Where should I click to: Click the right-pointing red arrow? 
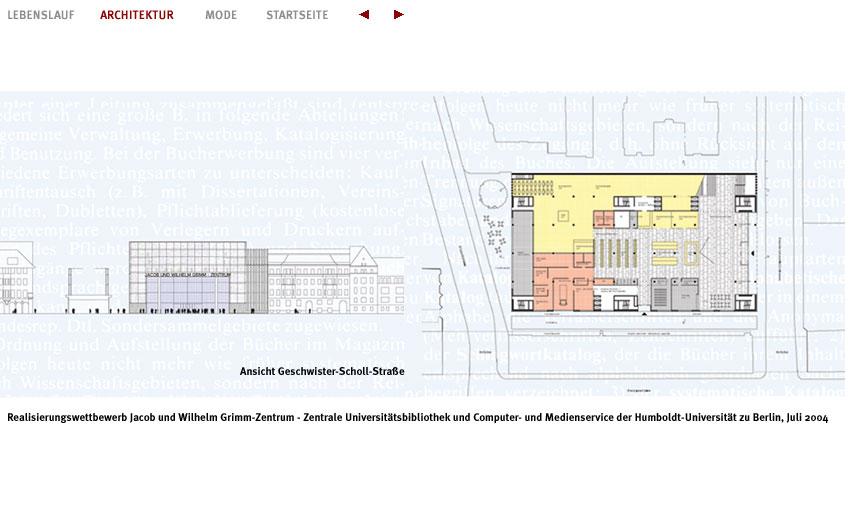pos(399,15)
